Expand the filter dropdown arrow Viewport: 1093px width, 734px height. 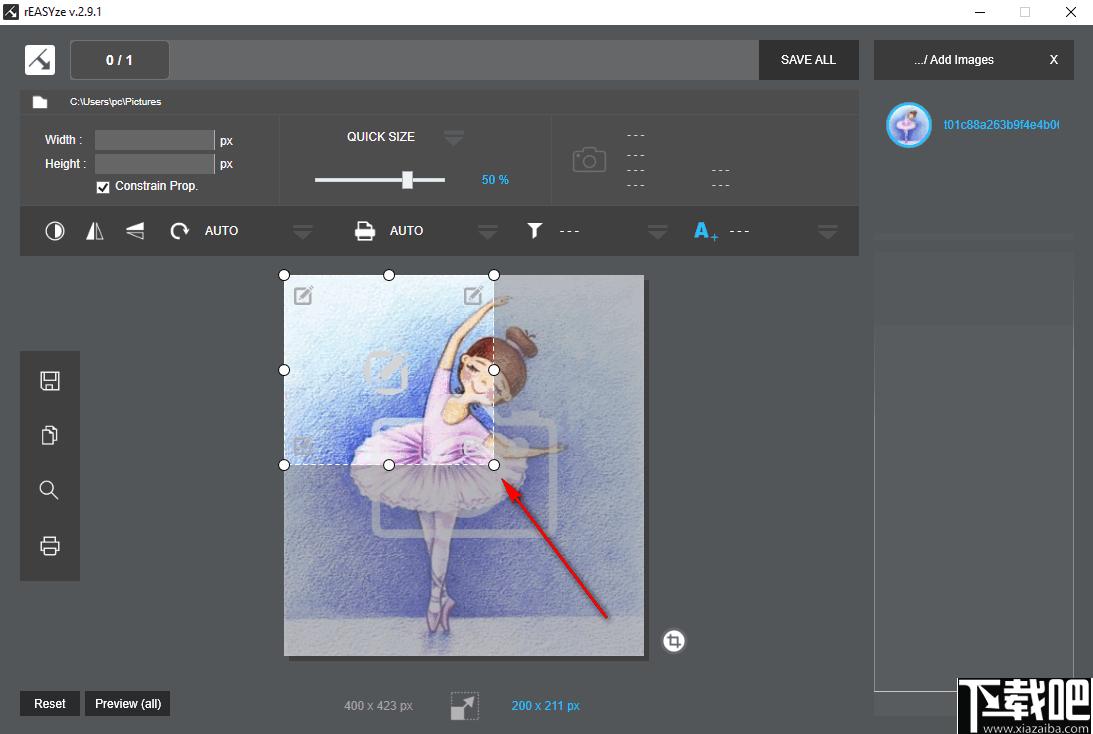(657, 231)
